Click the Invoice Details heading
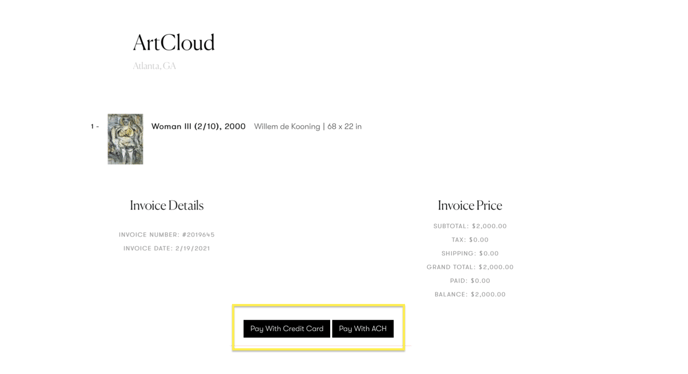This screenshot has height=374, width=688. [x=167, y=205]
